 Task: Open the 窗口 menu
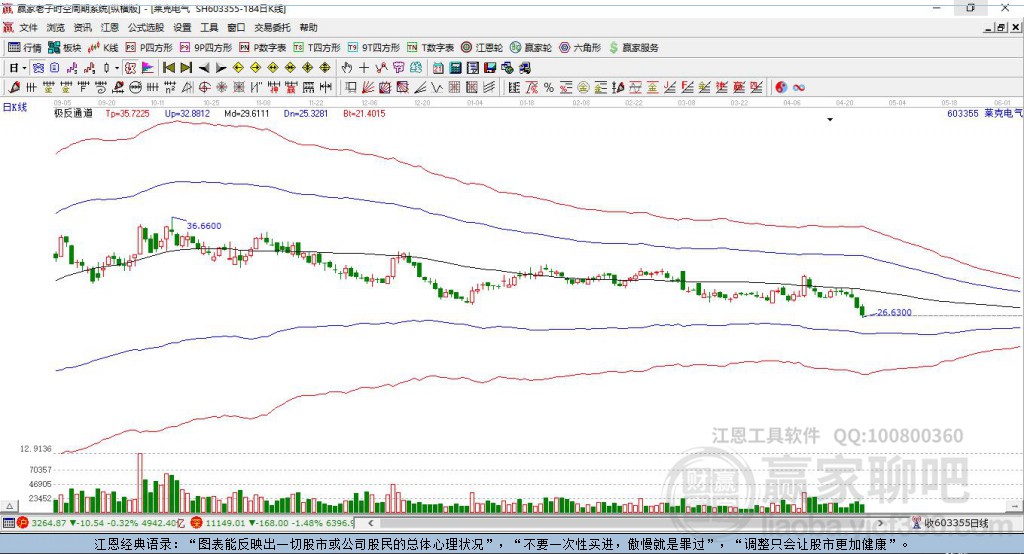tap(236, 27)
